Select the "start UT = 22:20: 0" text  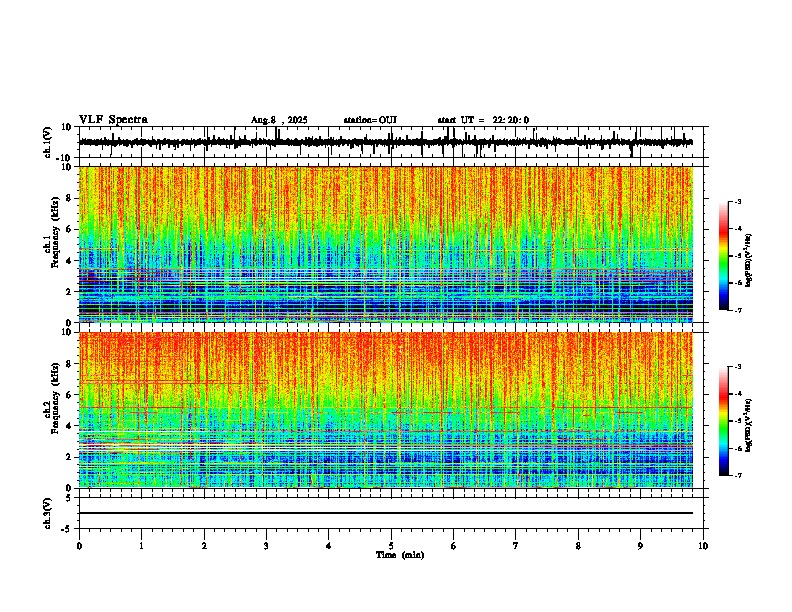click(483, 120)
